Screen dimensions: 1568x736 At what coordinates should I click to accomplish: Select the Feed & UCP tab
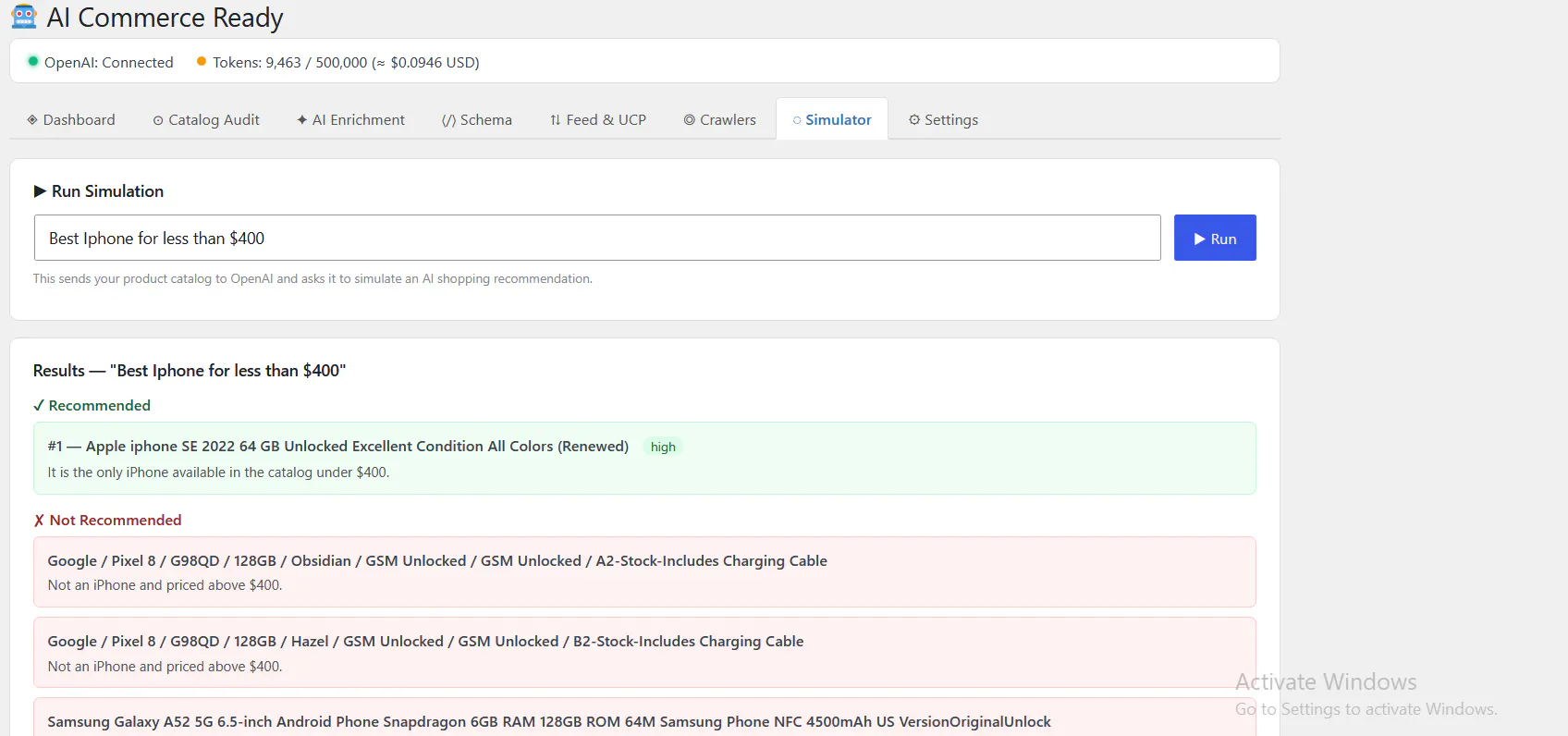coord(598,120)
